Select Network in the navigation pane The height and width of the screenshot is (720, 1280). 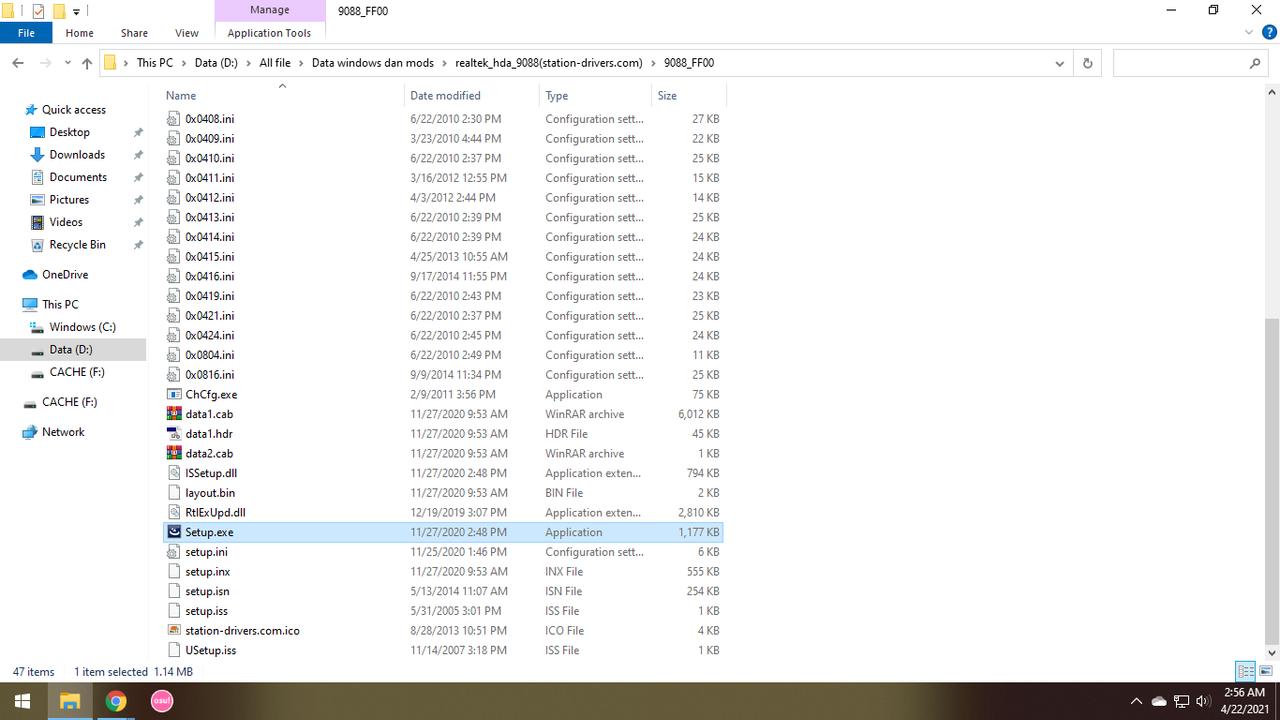click(63, 432)
